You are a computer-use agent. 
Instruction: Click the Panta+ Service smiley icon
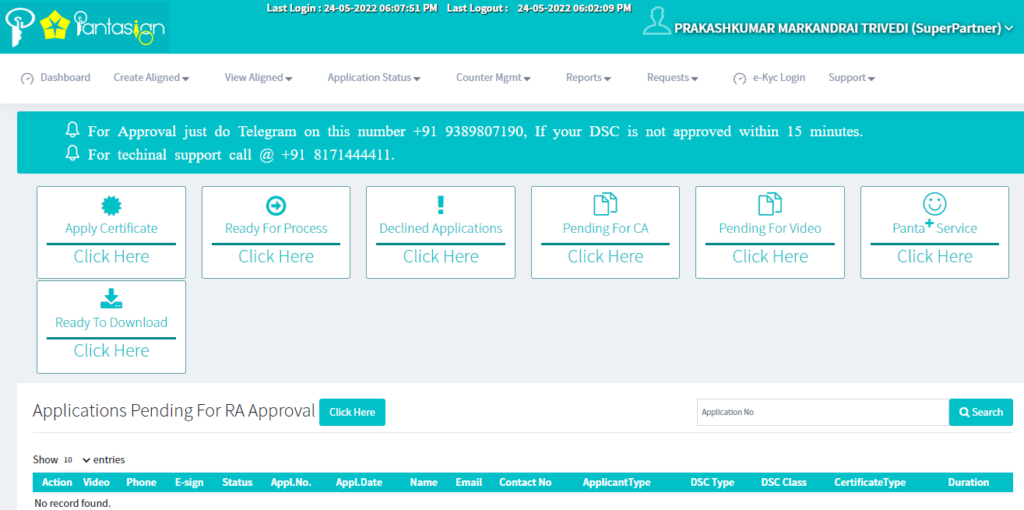point(935,204)
